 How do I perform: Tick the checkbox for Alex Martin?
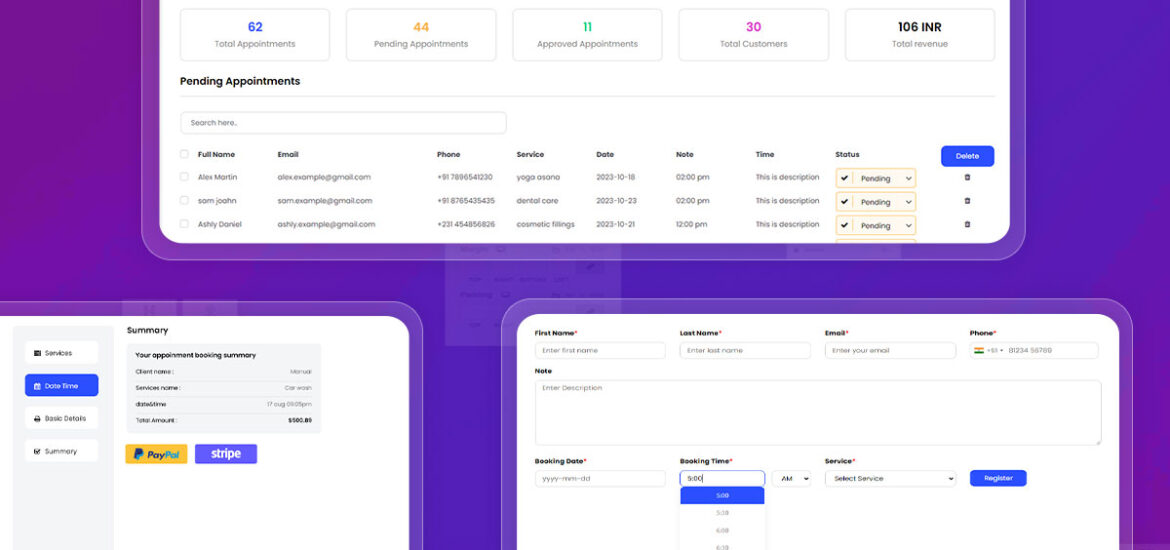(184, 178)
